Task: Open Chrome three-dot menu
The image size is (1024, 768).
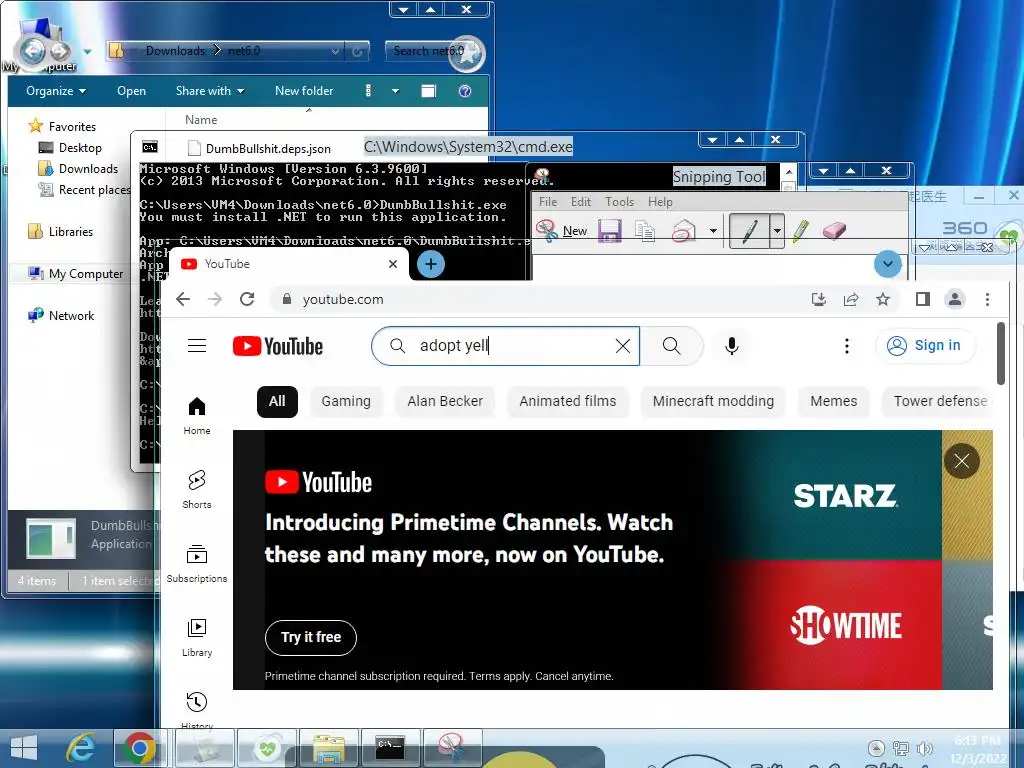Action: pyautogui.click(x=987, y=299)
